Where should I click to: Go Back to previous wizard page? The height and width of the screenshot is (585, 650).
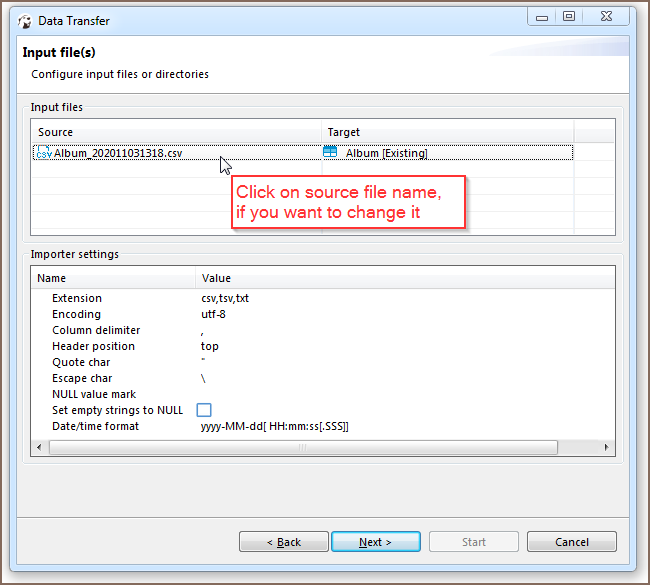tap(284, 542)
